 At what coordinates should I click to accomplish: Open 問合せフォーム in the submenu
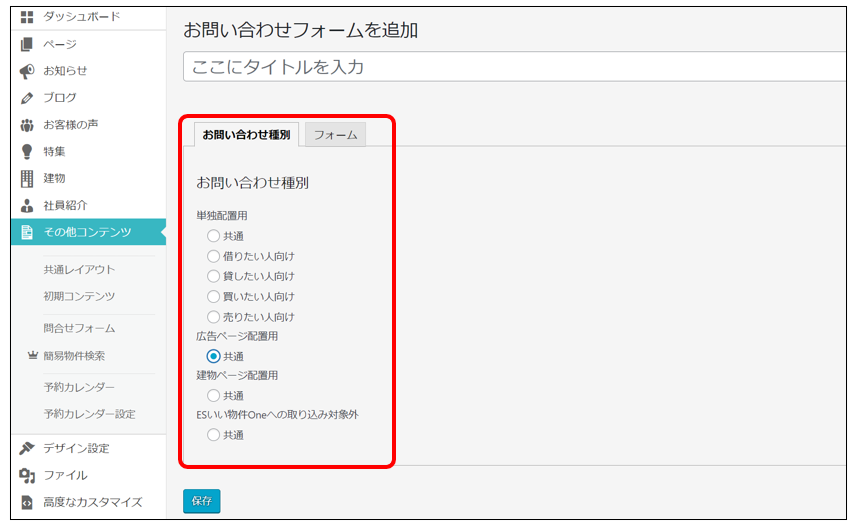tap(79, 328)
